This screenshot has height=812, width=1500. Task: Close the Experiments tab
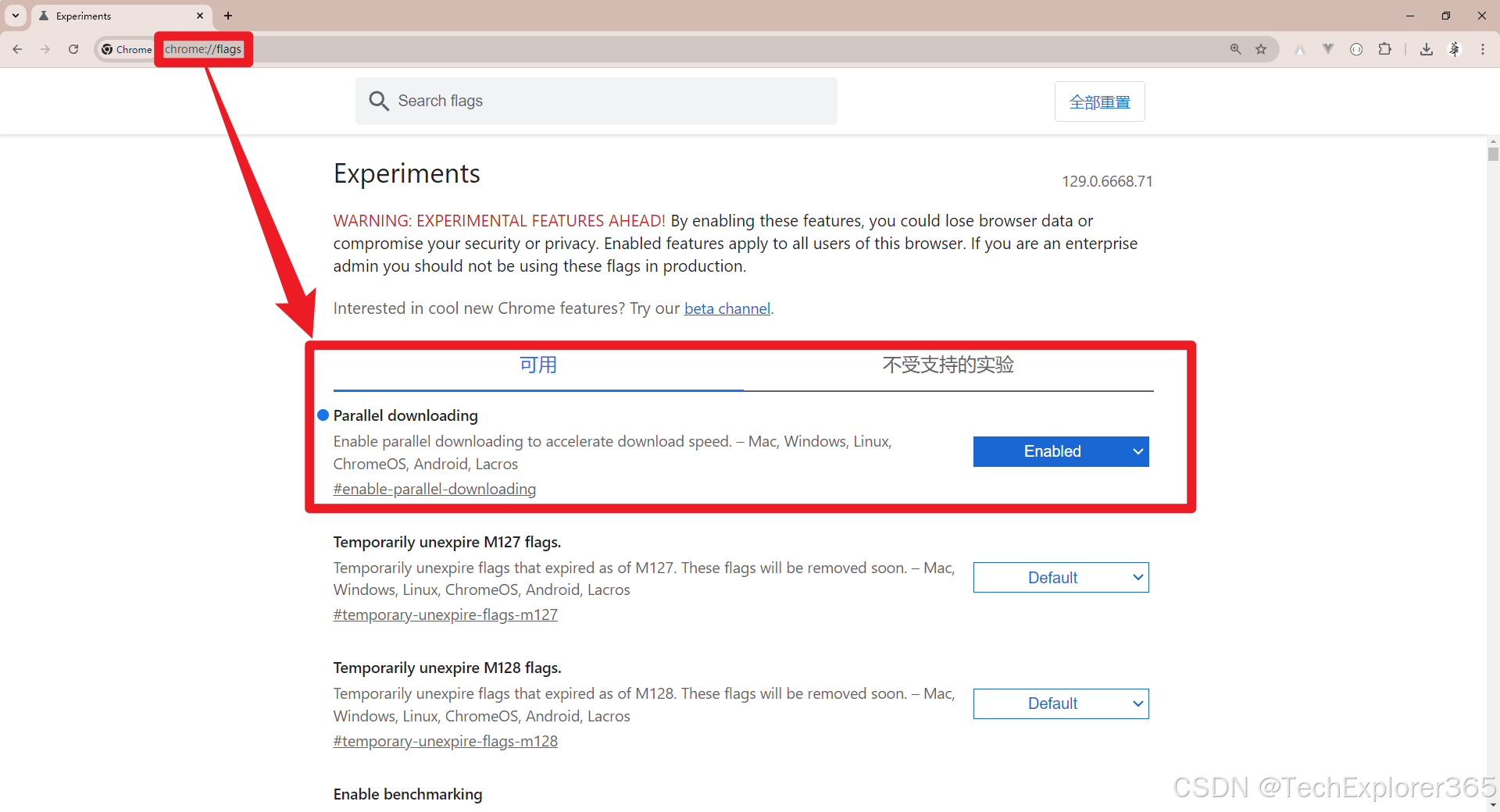pos(200,16)
